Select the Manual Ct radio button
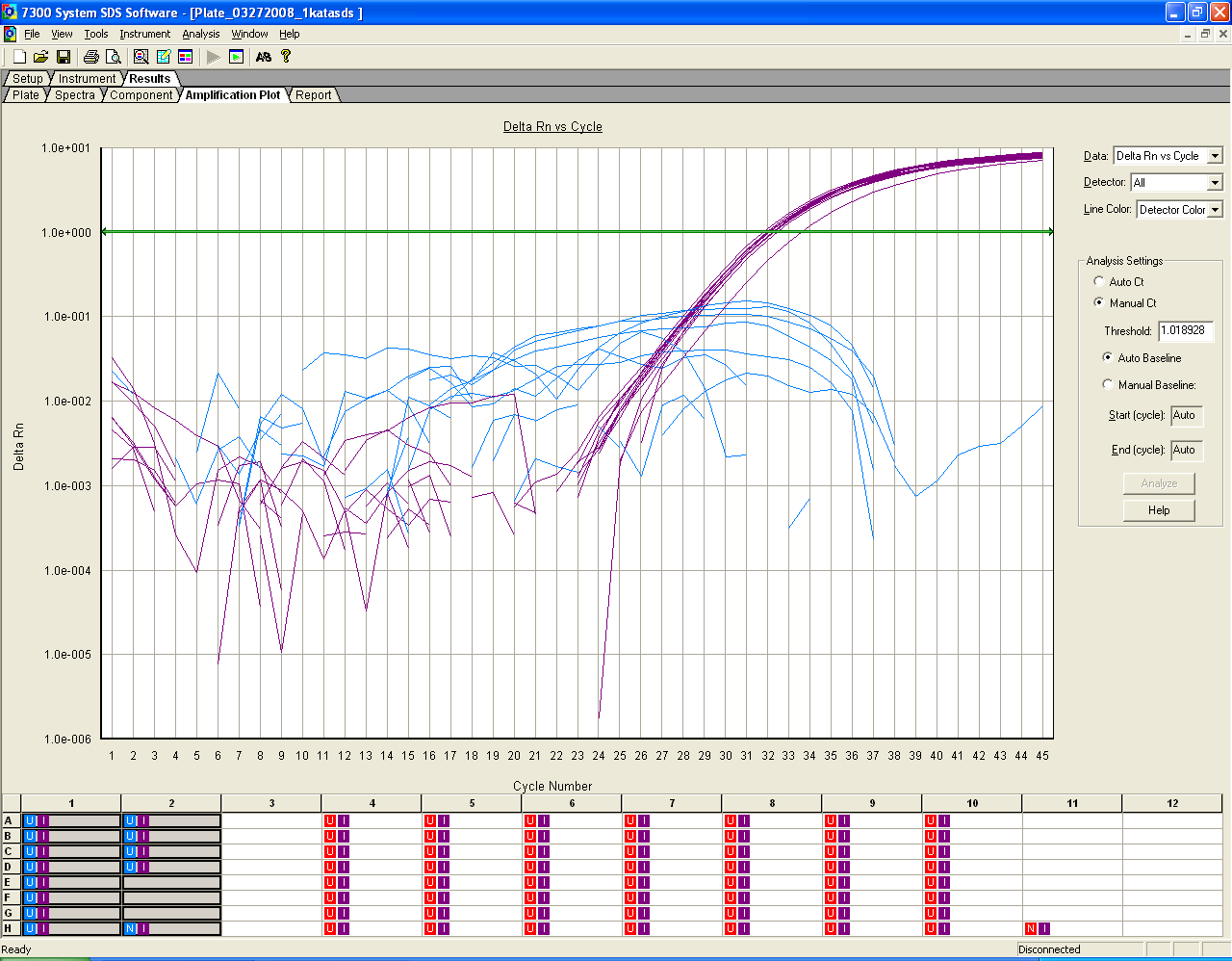 click(1099, 302)
